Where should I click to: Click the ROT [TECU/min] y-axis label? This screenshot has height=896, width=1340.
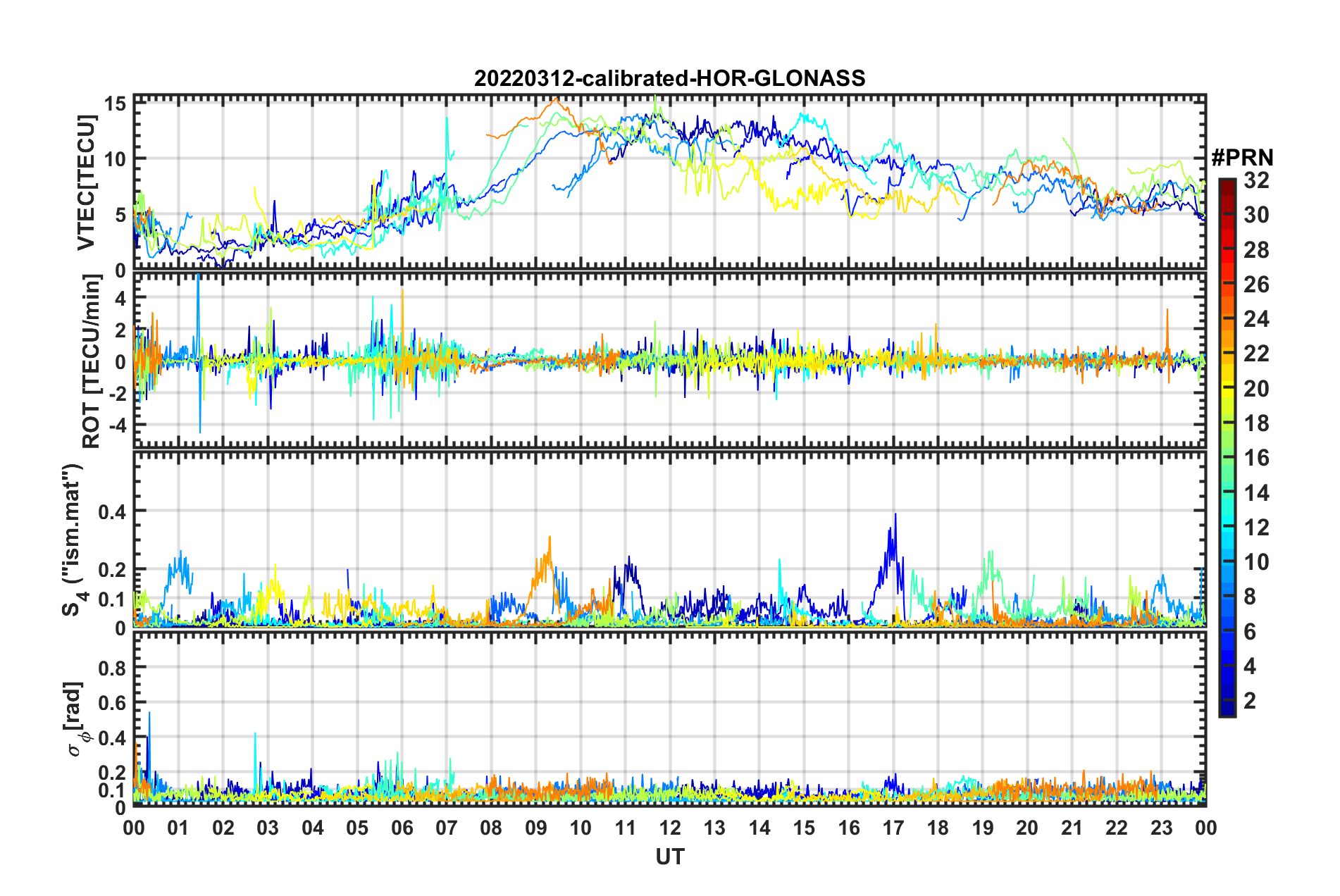pyautogui.click(x=92, y=361)
